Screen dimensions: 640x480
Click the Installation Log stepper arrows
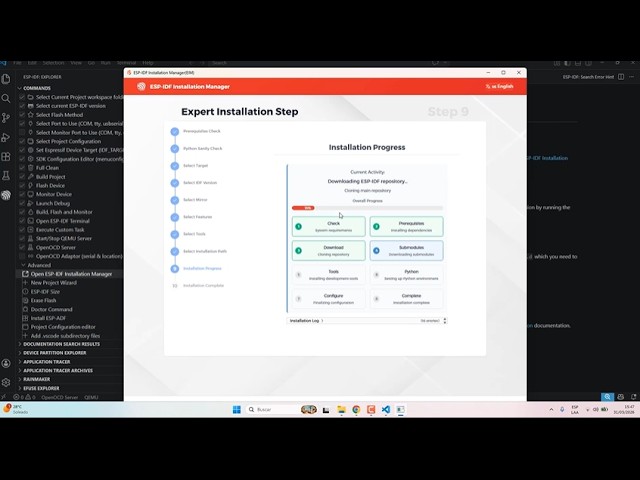[445, 321]
